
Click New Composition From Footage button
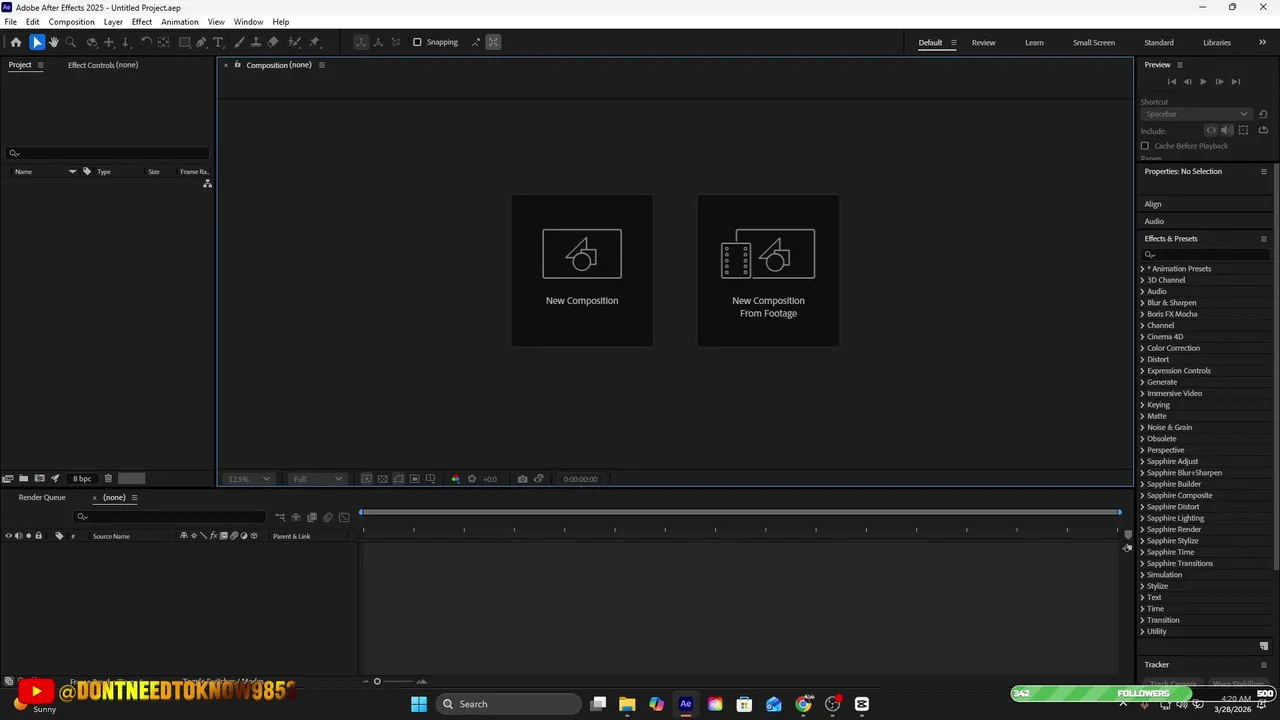[x=768, y=270]
